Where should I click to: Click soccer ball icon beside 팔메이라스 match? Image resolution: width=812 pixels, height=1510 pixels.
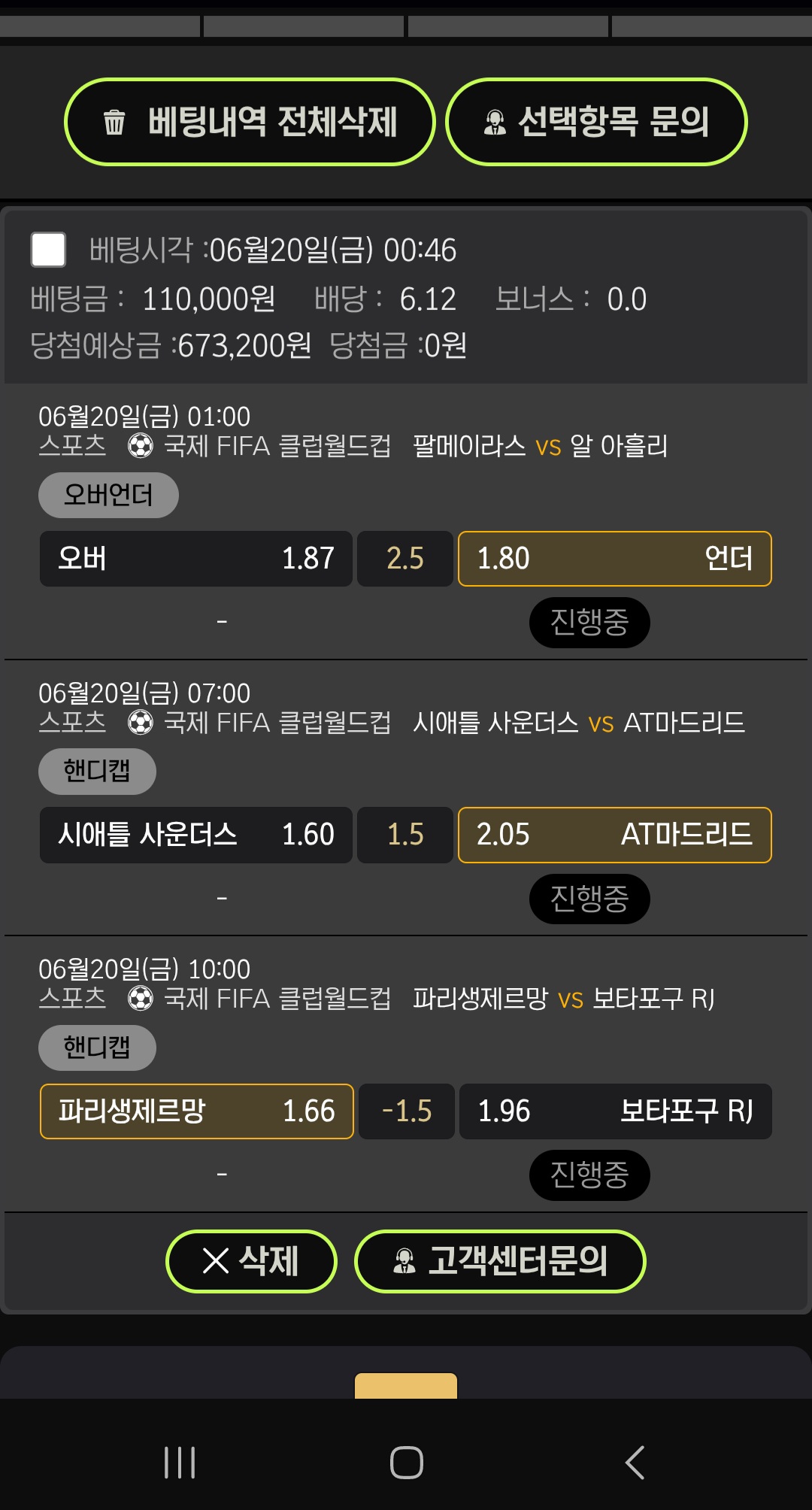[141, 446]
